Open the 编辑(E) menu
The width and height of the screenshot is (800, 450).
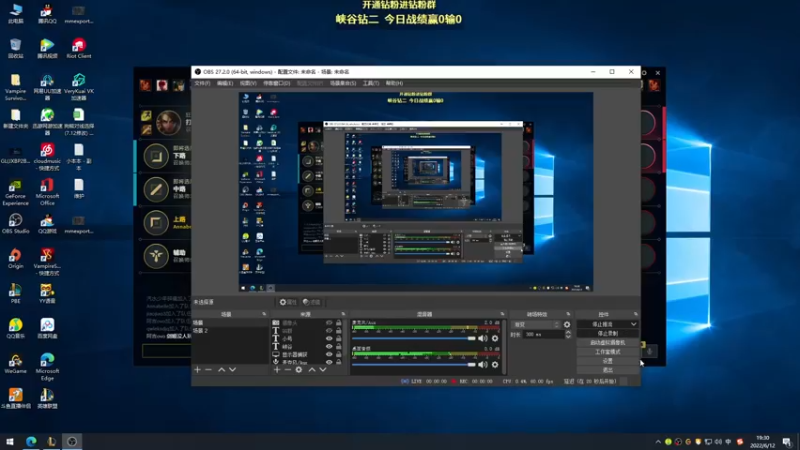tap(224, 83)
